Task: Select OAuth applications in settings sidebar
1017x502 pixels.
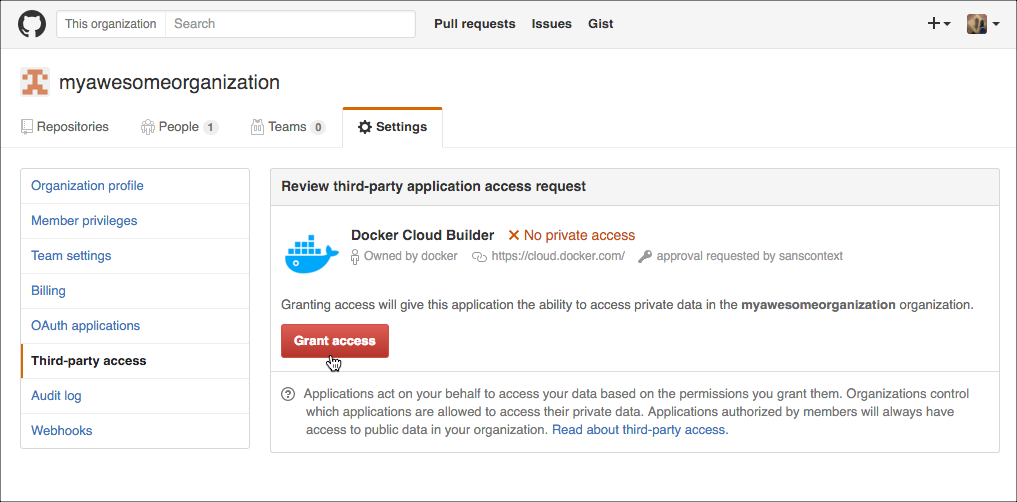Action: click(85, 326)
